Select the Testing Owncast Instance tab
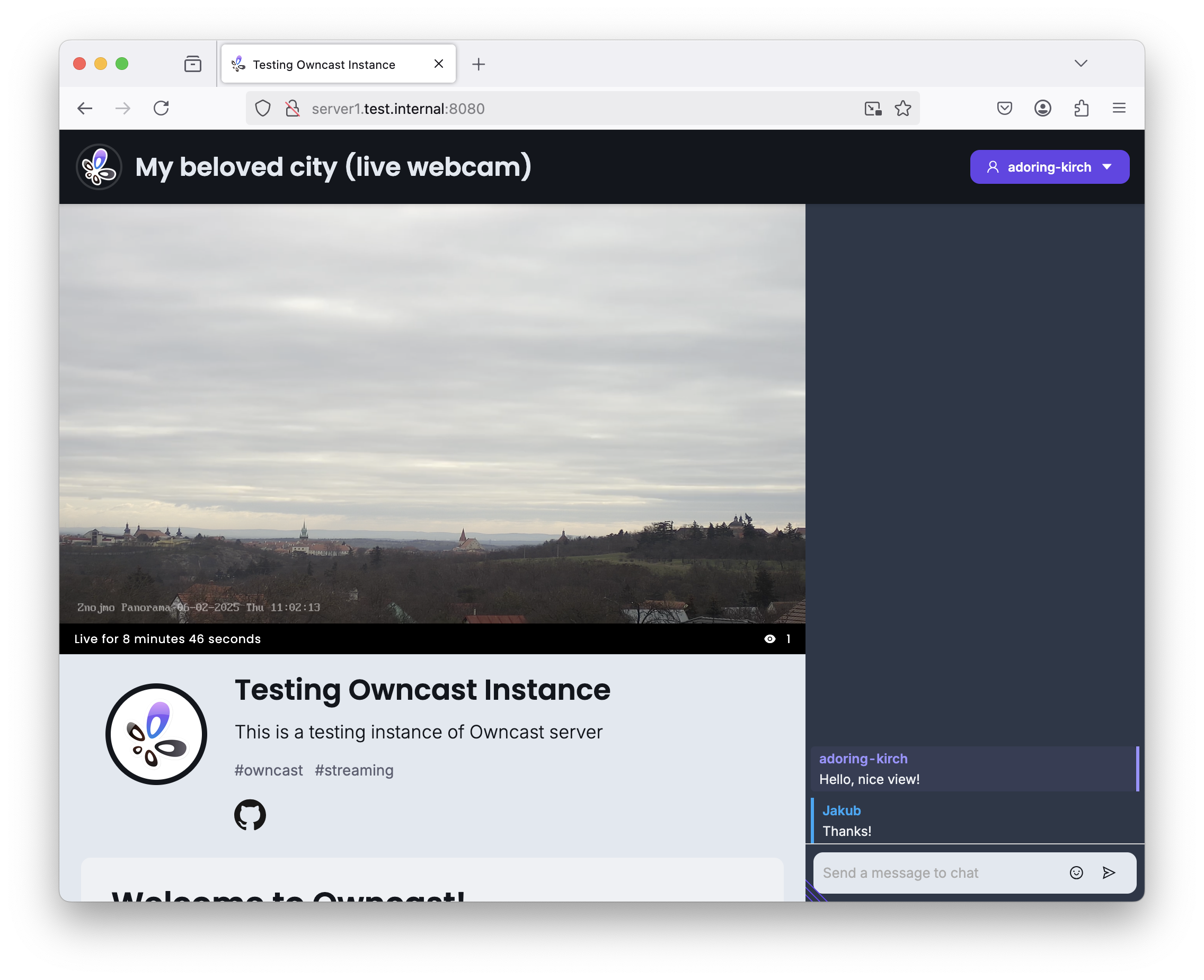This screenshot has width=1204, height=980. pyautogui.click(x=324, y=64)
